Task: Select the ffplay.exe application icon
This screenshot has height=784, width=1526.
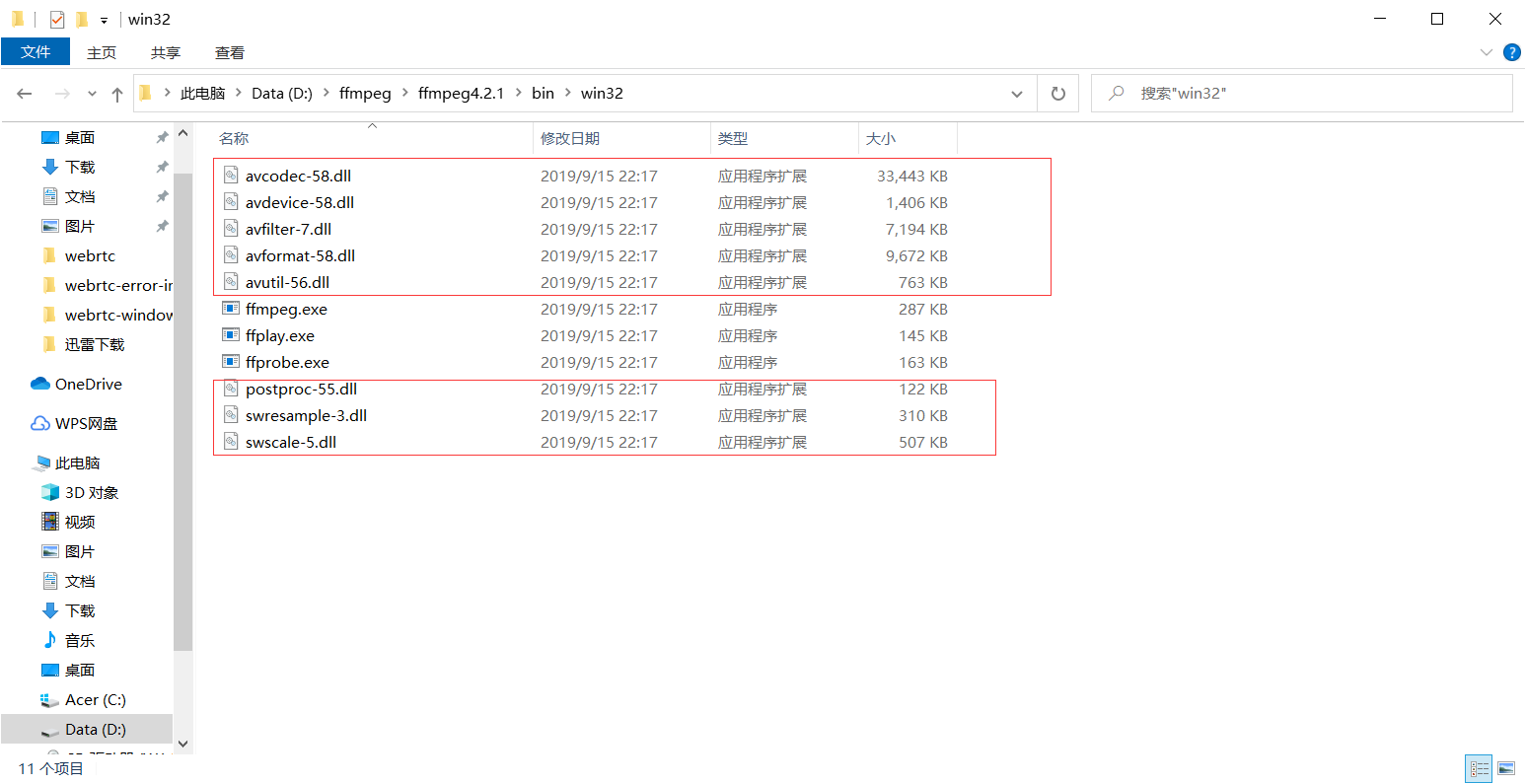Action: tap(231, 335)
